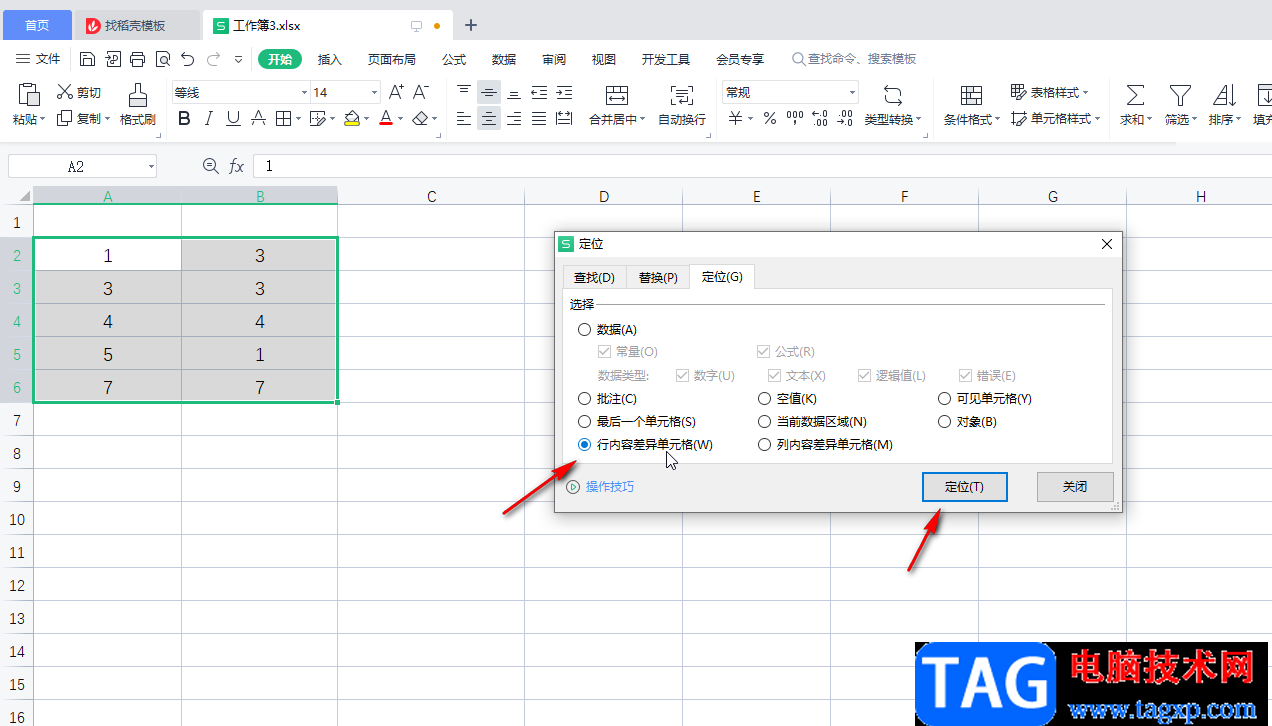Select the 列内容差异单元格(M) radio option
Image resolution: width=1272 pixels, height=726 pixels.
tap(764, 444)
